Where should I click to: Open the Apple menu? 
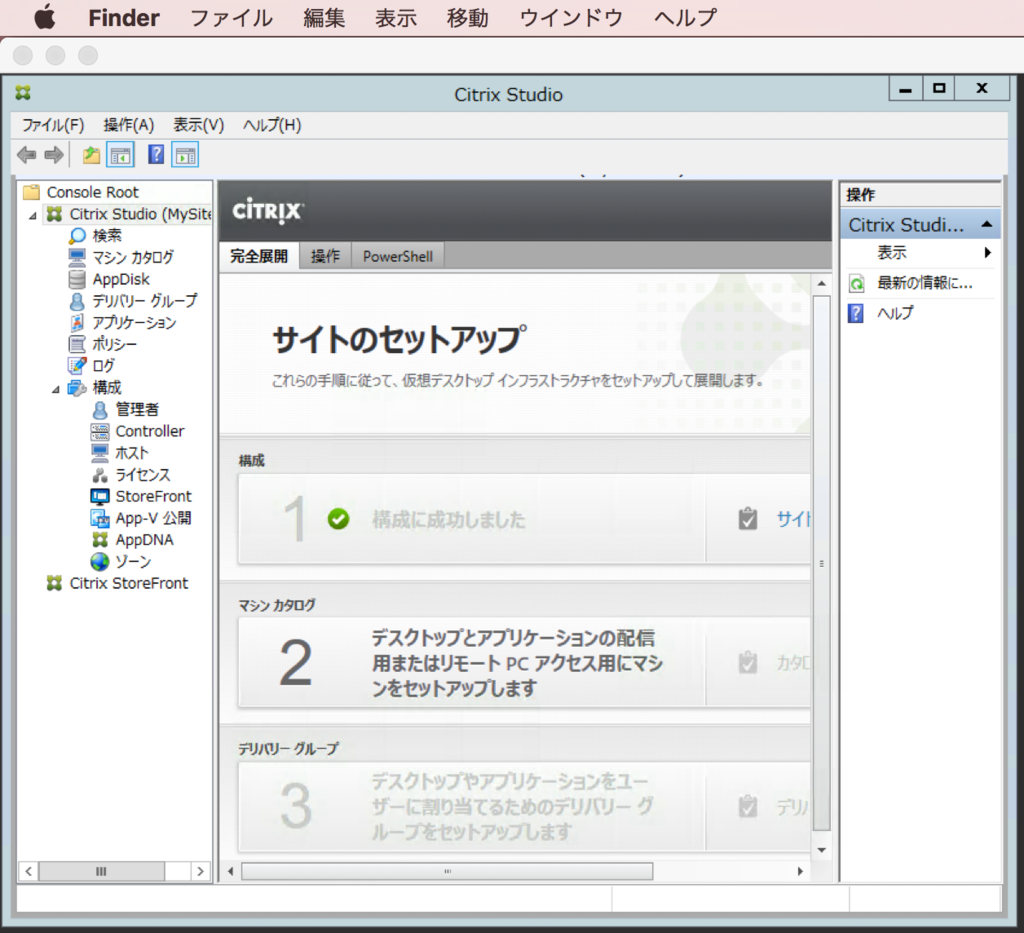[44, 18]
